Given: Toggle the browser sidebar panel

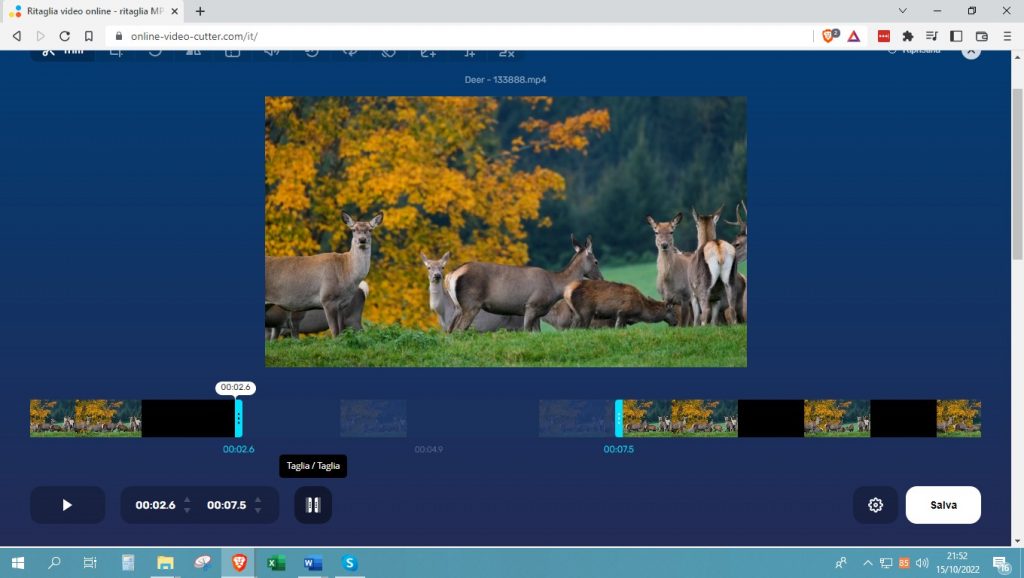Looking at the screenshot, I should [956, 36].
